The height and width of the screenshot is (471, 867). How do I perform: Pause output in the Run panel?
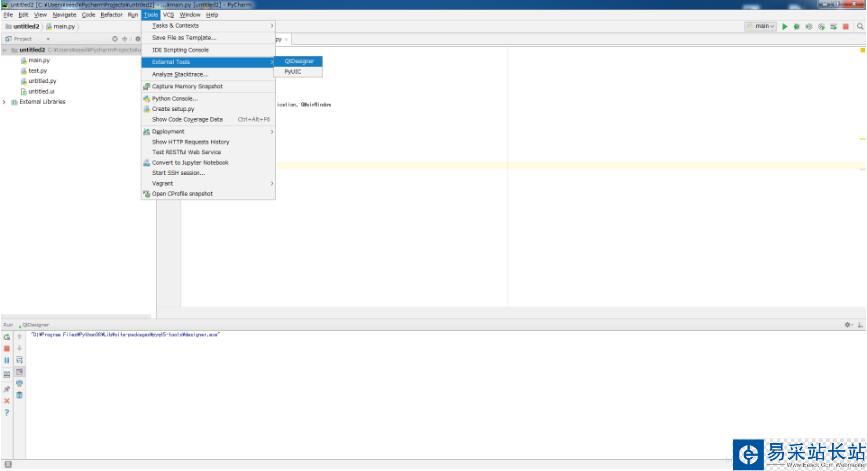(7, 360)
